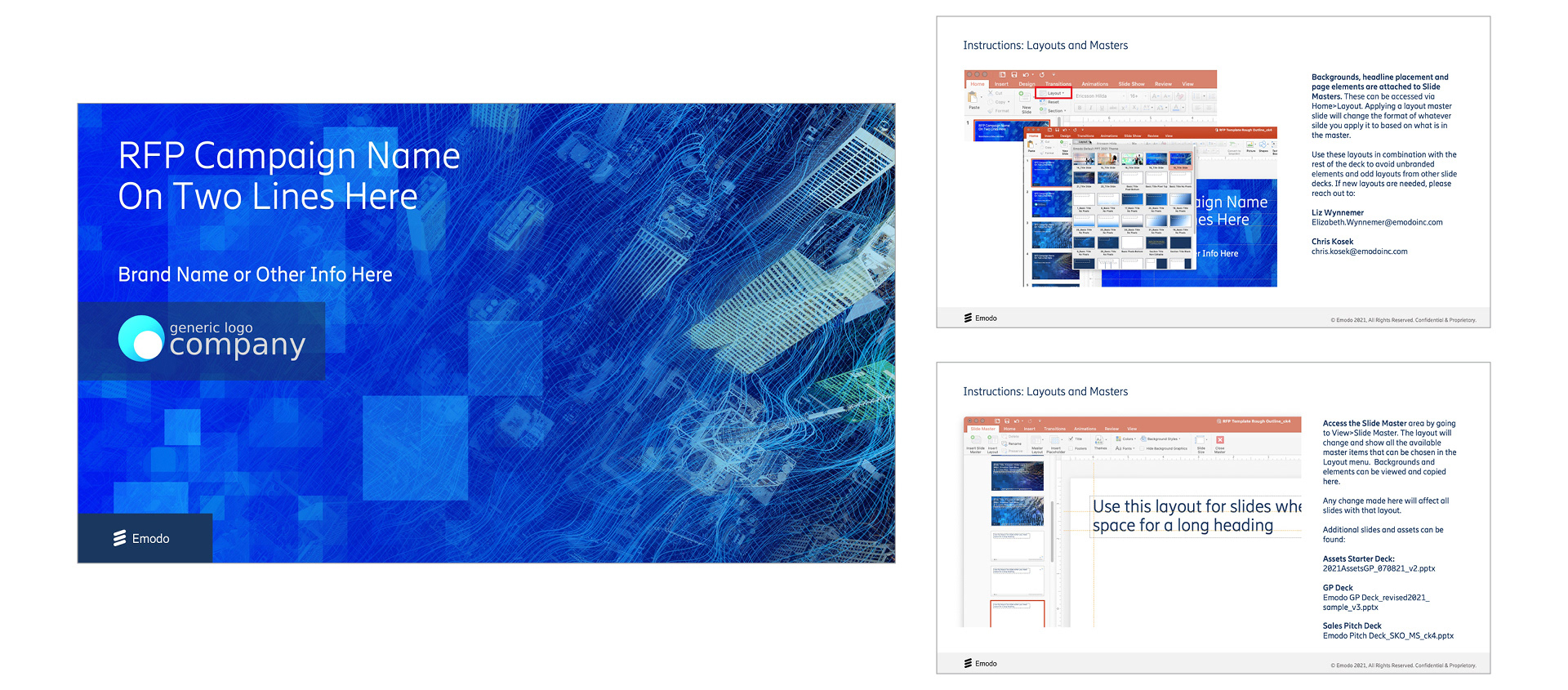The width and height of the screenshot is (1568, 690).
Task: Select Transitions tab in back PowerPoint window
Action: (x=1058, y=83)
